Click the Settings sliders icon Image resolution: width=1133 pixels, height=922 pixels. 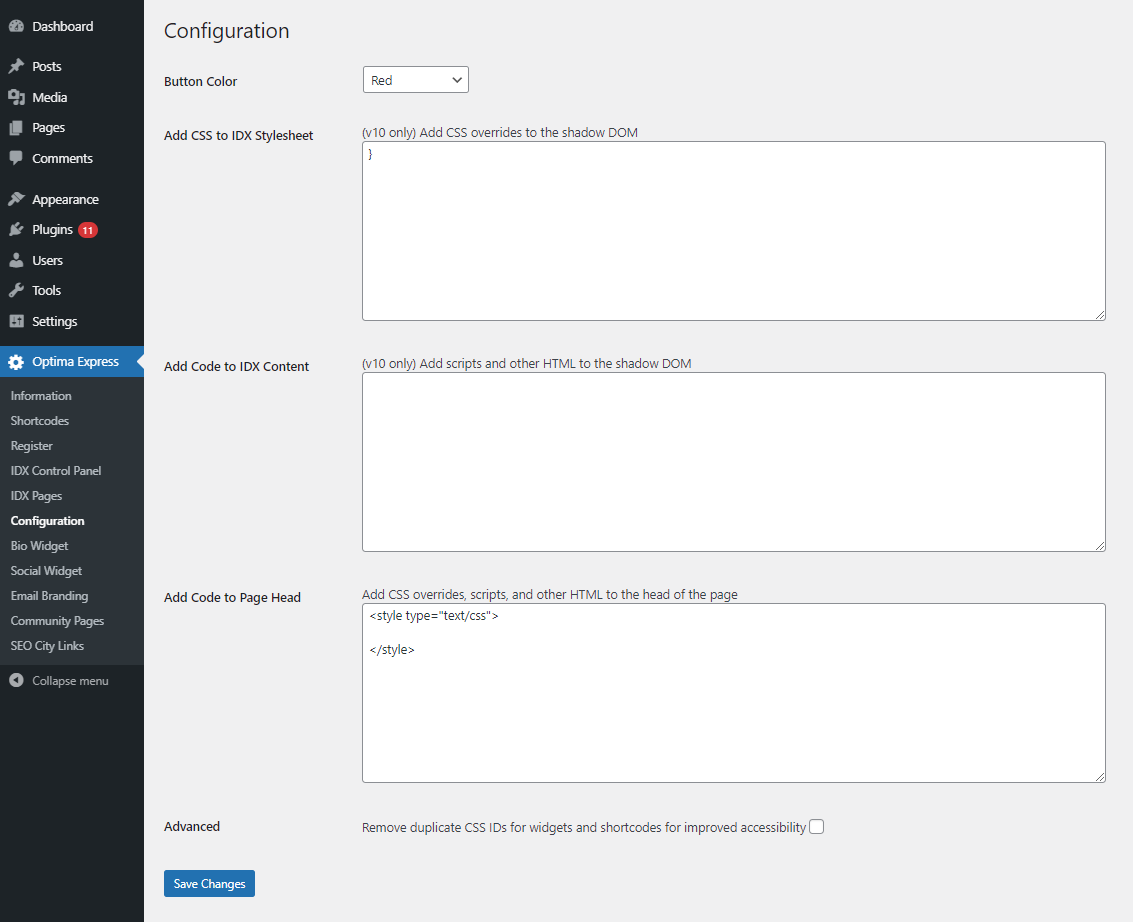coord(16,322)
